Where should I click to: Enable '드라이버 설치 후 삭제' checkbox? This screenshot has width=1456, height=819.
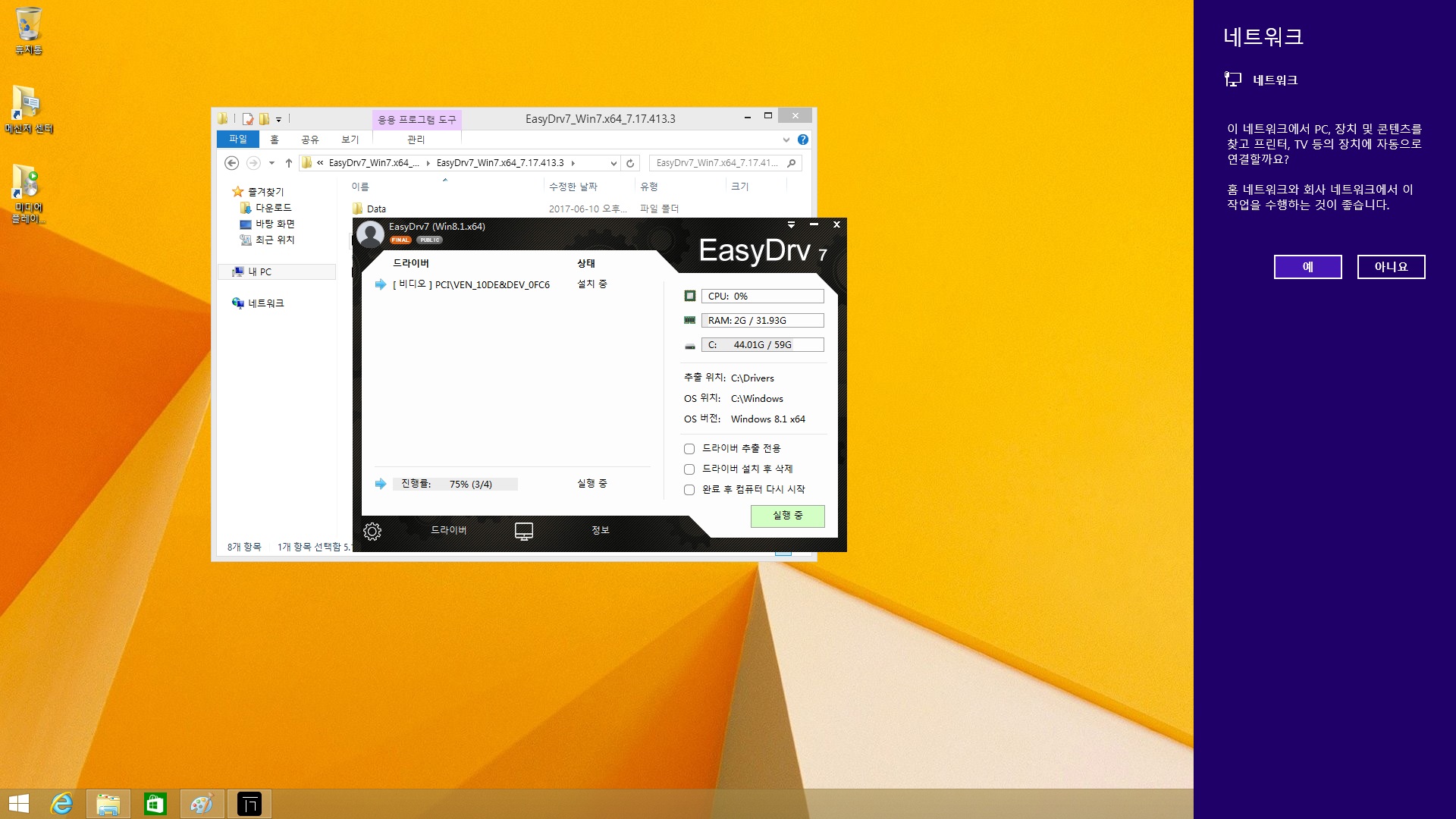click(x=689, y=469)
